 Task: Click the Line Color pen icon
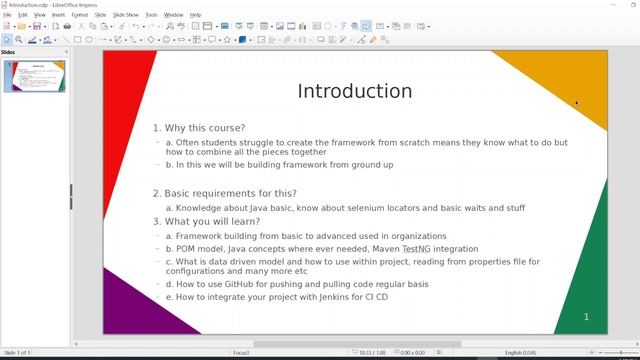click(x=32, y=40)
